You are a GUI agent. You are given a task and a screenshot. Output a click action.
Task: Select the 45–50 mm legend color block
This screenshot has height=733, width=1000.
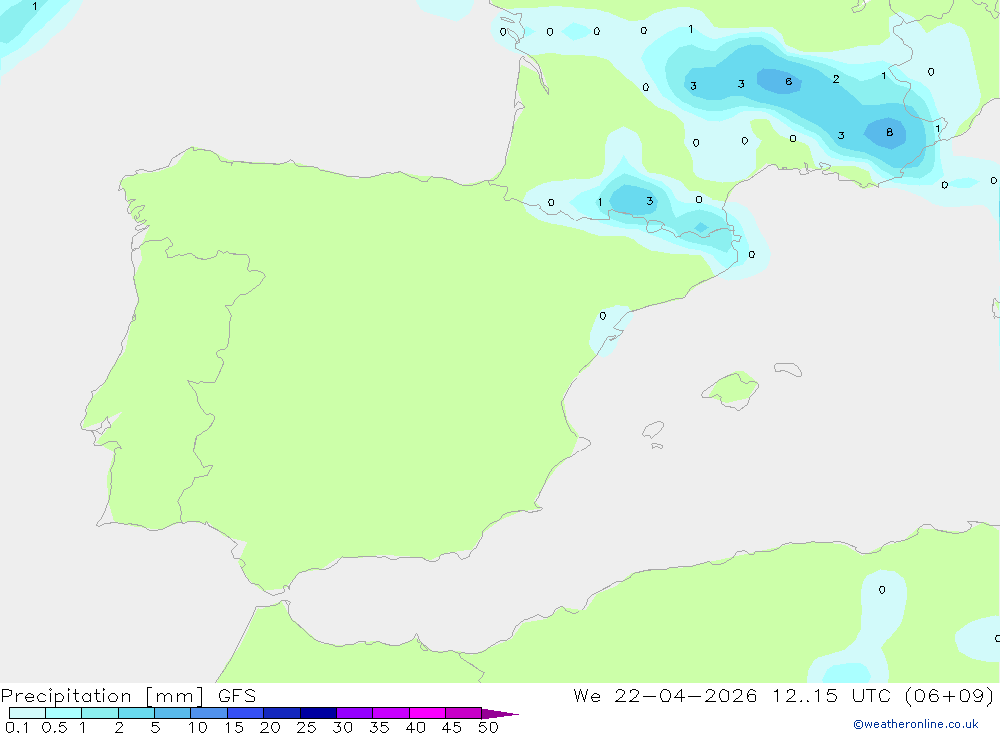coord(464,713)
